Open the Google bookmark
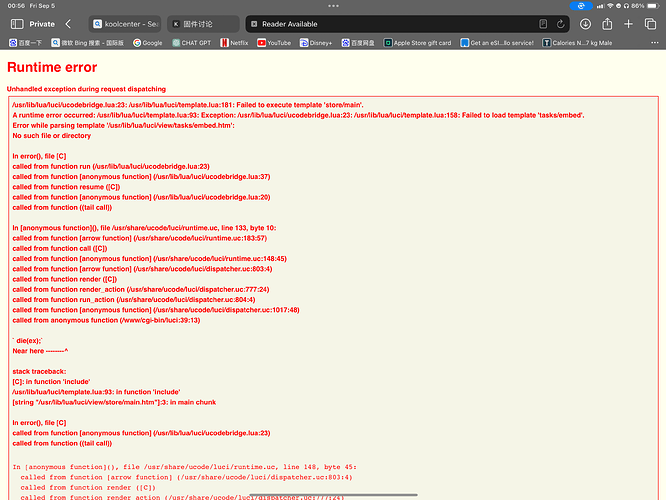The height and width of the screenshot is (500, 666). pyautogui.click(x=147, y=43)
